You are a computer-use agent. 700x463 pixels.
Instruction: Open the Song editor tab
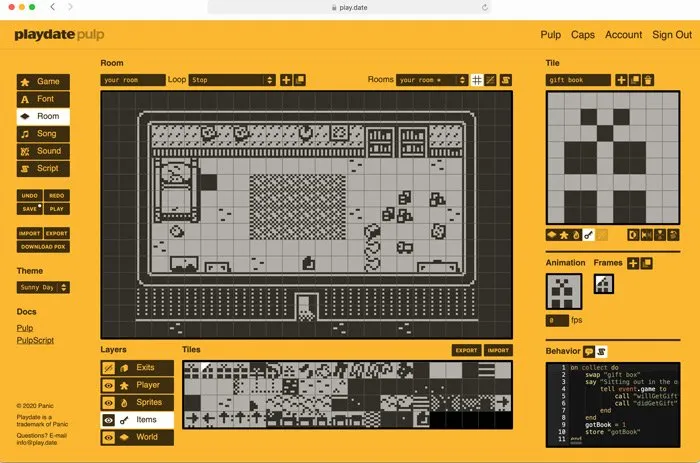tap(43, 134)
